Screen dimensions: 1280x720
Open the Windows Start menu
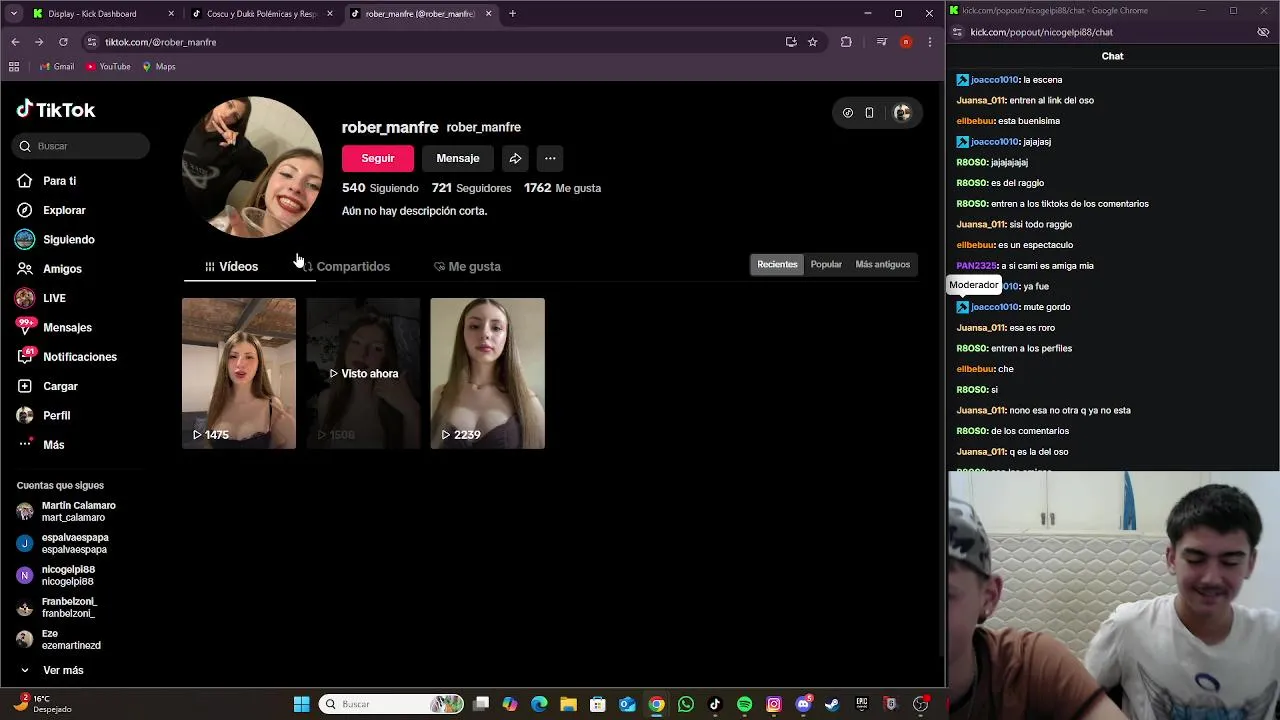[301, 704]
